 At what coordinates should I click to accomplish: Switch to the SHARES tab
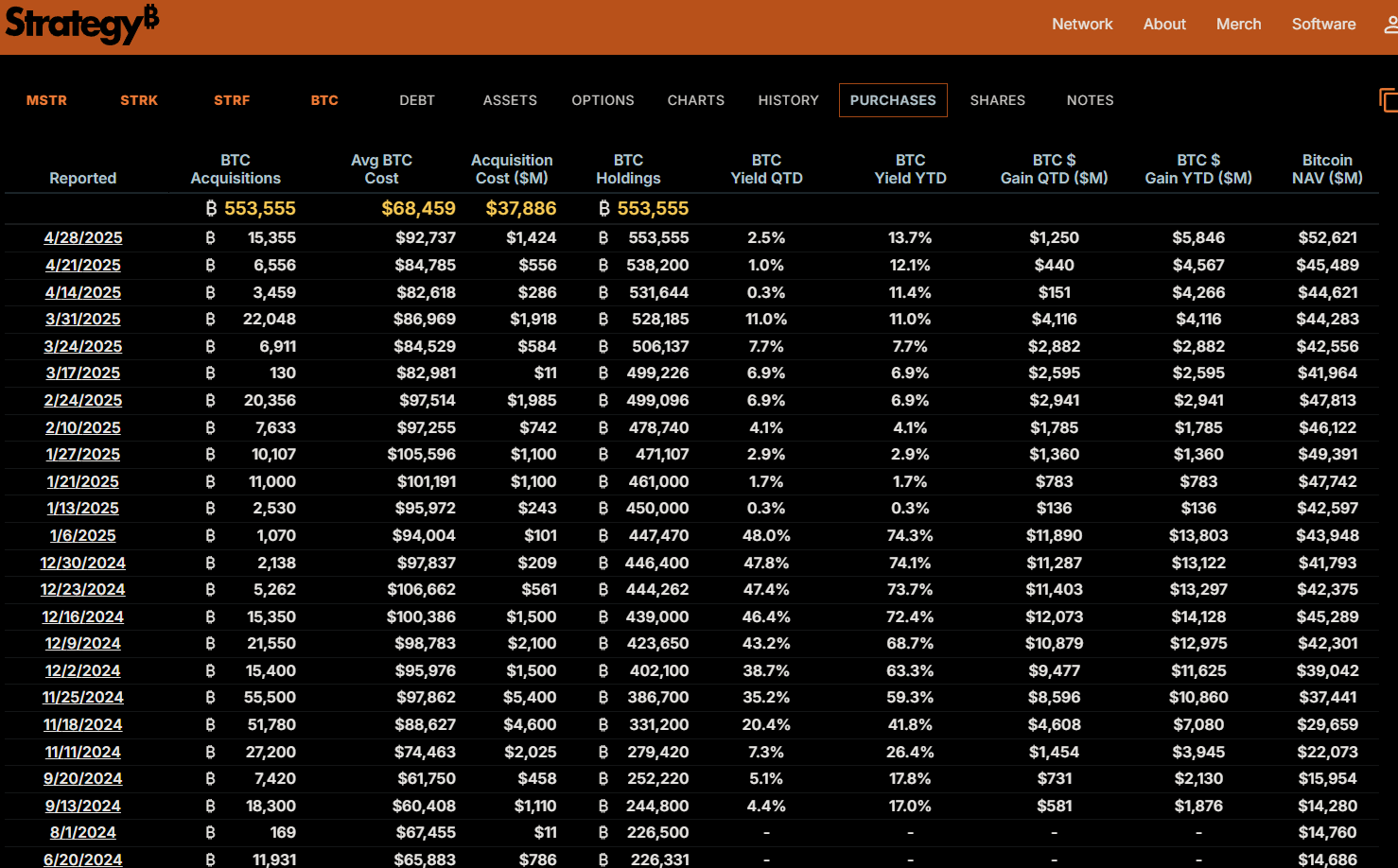coord(997,100)
